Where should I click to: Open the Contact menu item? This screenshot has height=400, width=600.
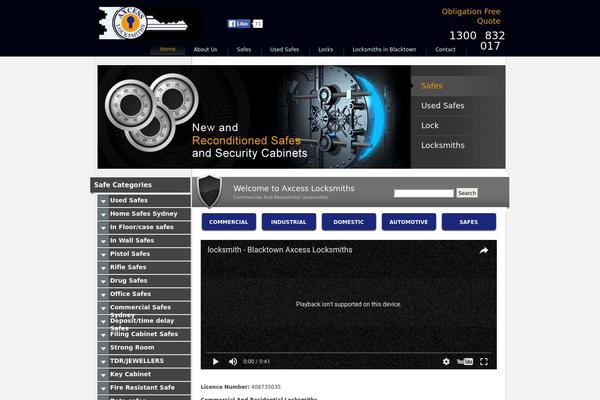tap(445, 49)
